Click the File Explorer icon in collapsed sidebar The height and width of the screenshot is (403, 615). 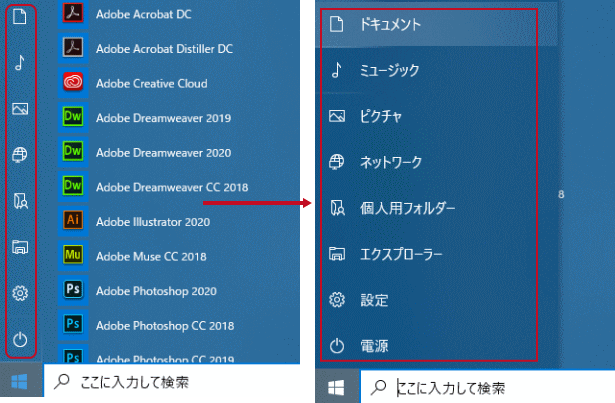click(x=20, y=247)
